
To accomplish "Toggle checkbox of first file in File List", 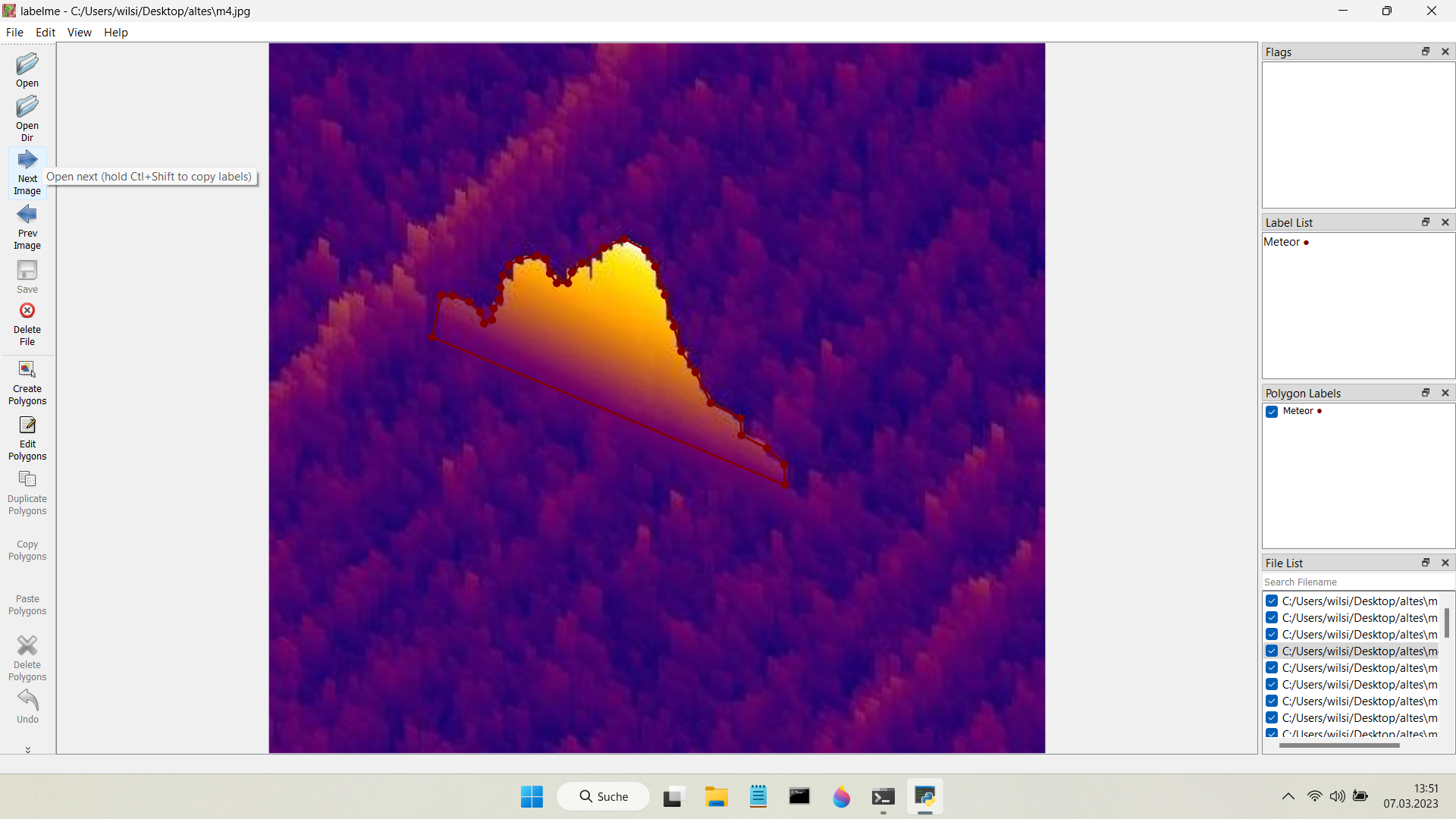I will click(1272, 601).
